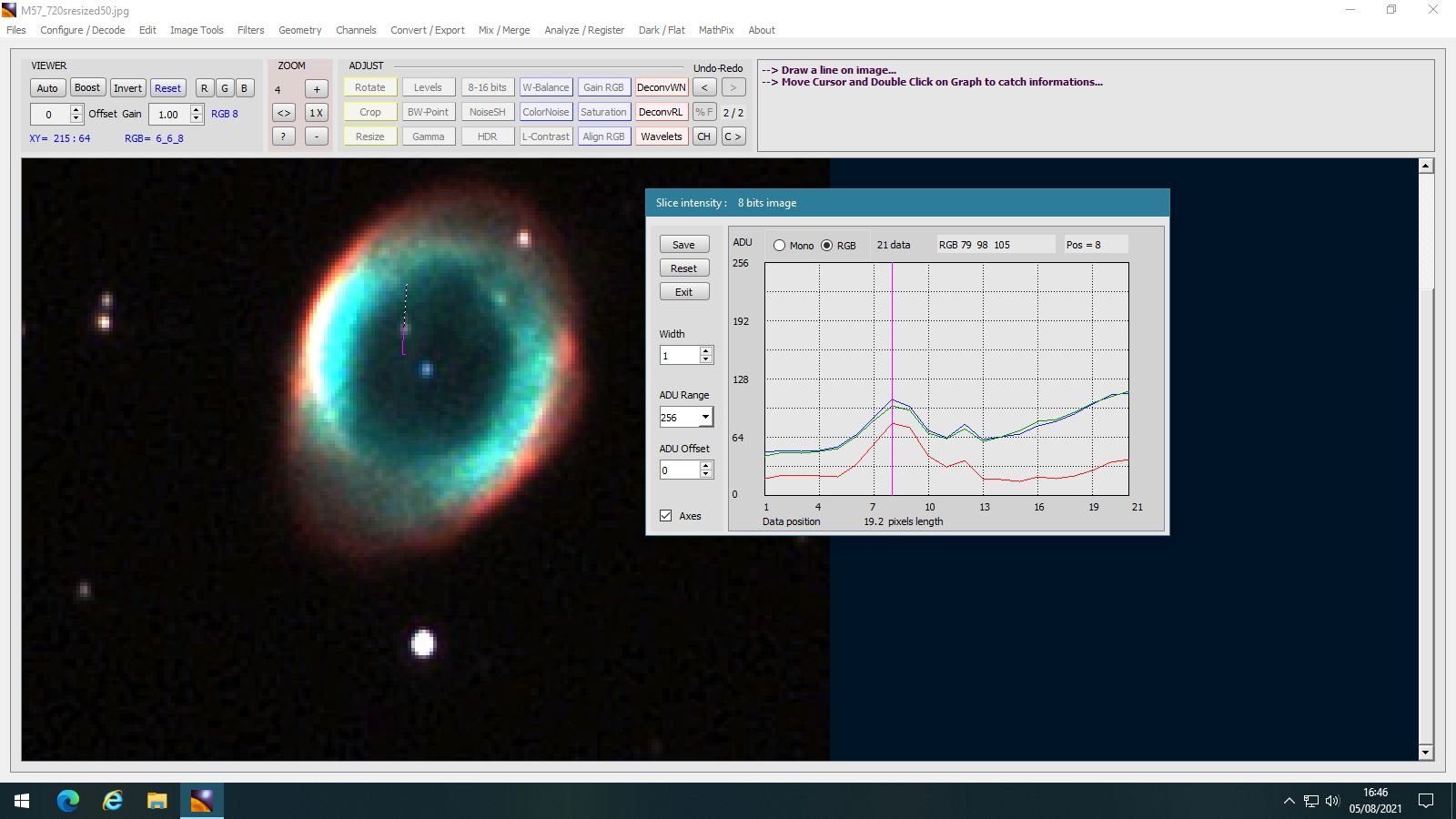Save the slice intensity data
The image size is (1456, 819).
683,245
